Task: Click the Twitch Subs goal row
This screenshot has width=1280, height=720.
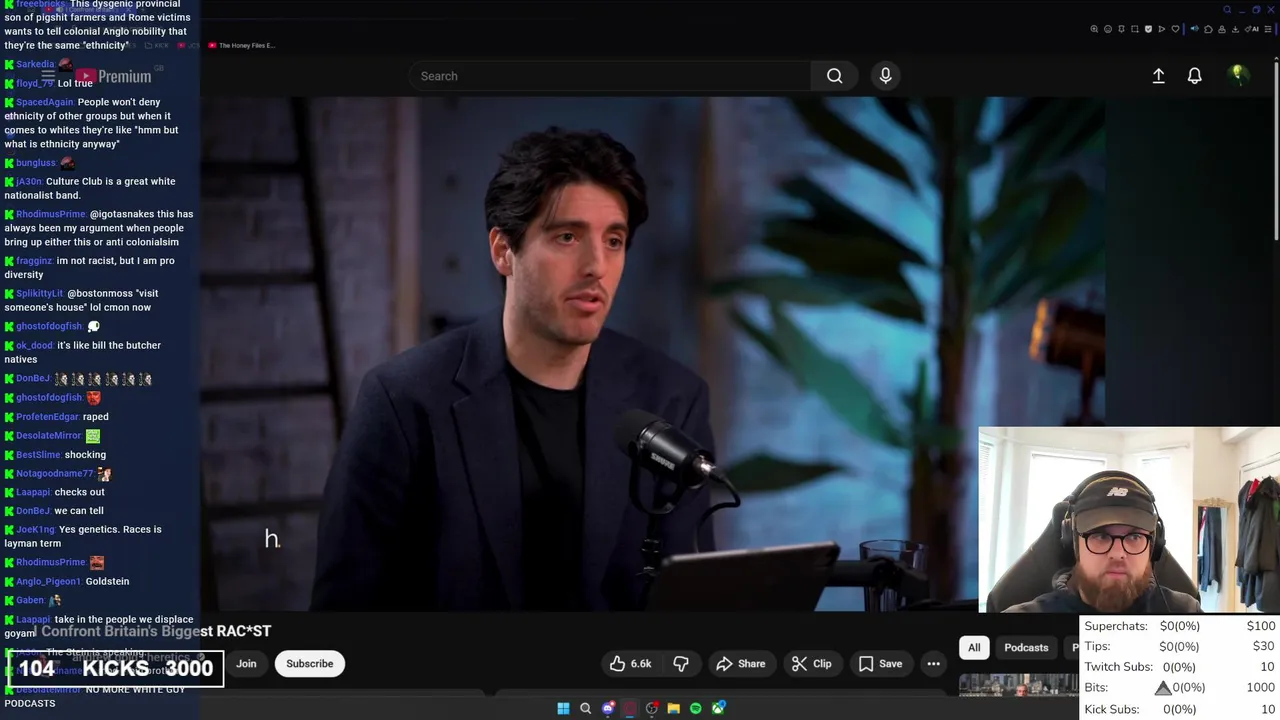Action: [x=1180, y=667]
